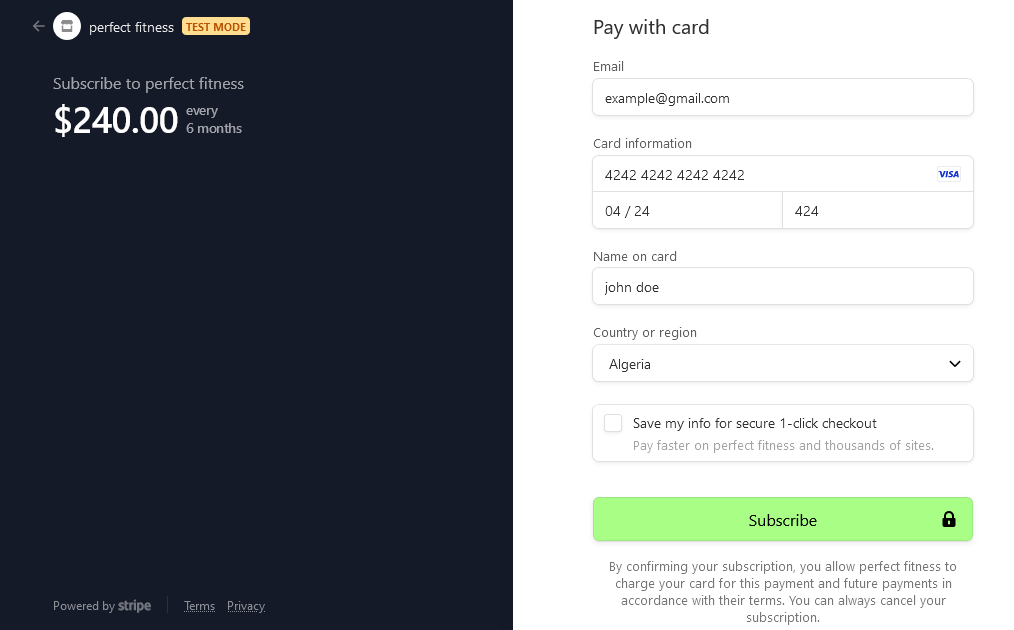This screenshot has width=1014, height=630.
Task: Click the lock icon on Subscribe button
Action: [x=948, y=519]
